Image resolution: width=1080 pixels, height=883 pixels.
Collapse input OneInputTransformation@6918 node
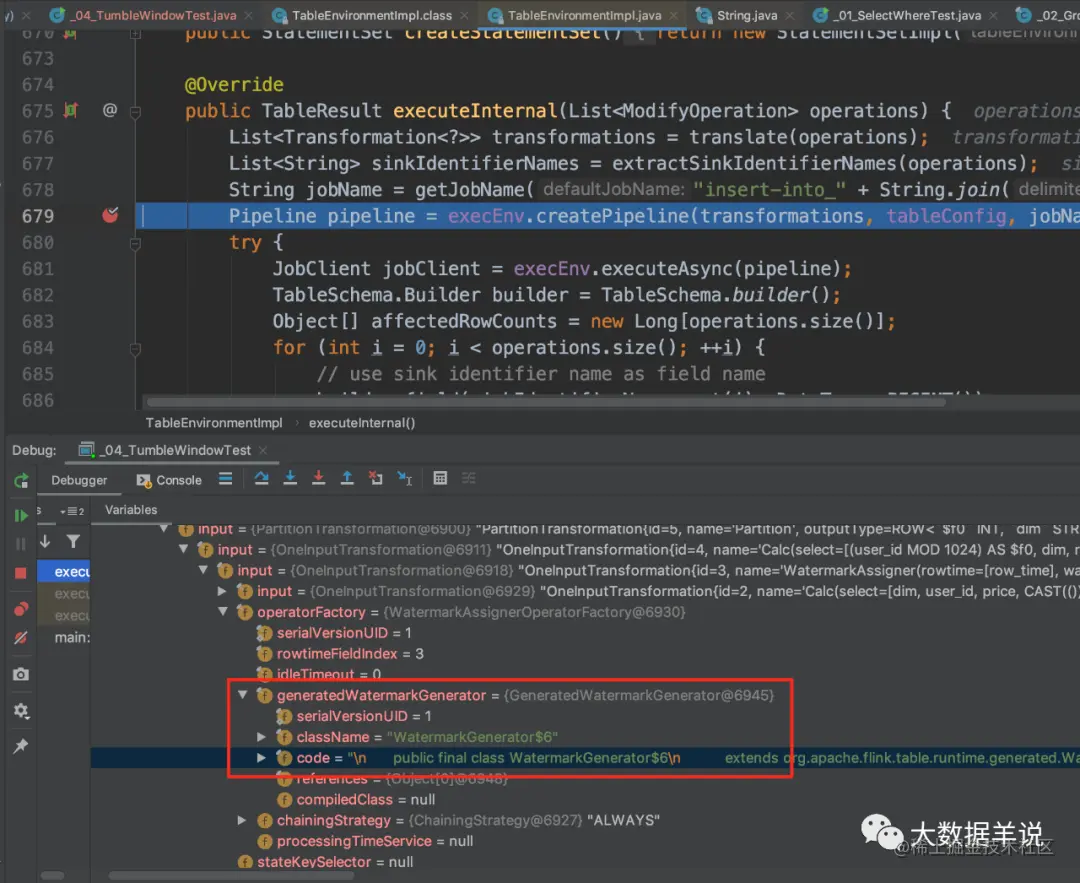pos(203,570)
